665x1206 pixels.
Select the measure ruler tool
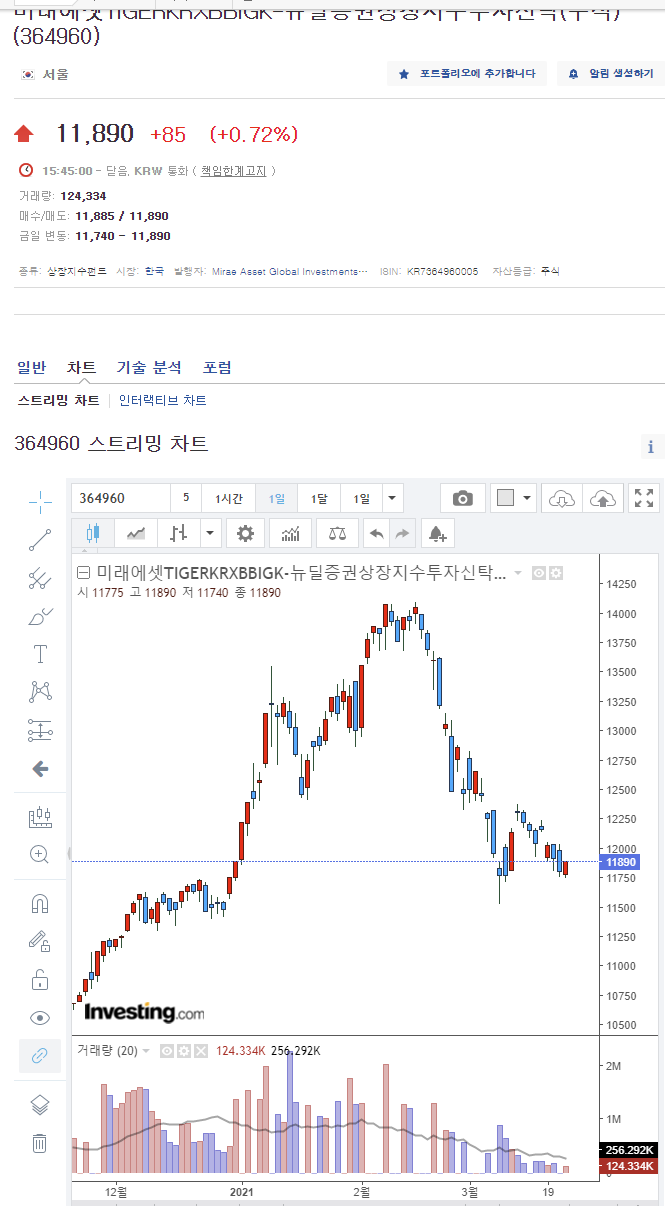pos(40,817)
